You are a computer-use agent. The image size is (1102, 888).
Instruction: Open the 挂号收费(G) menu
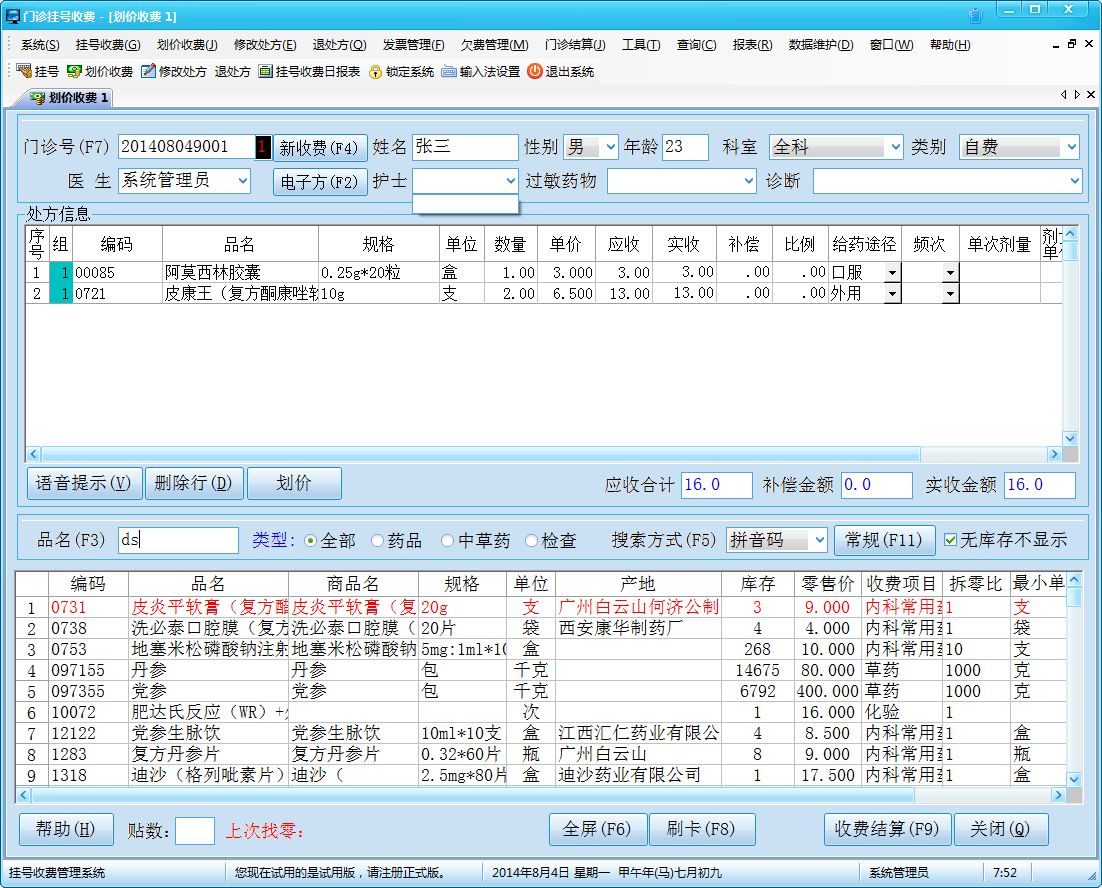[x=108, y=45]
